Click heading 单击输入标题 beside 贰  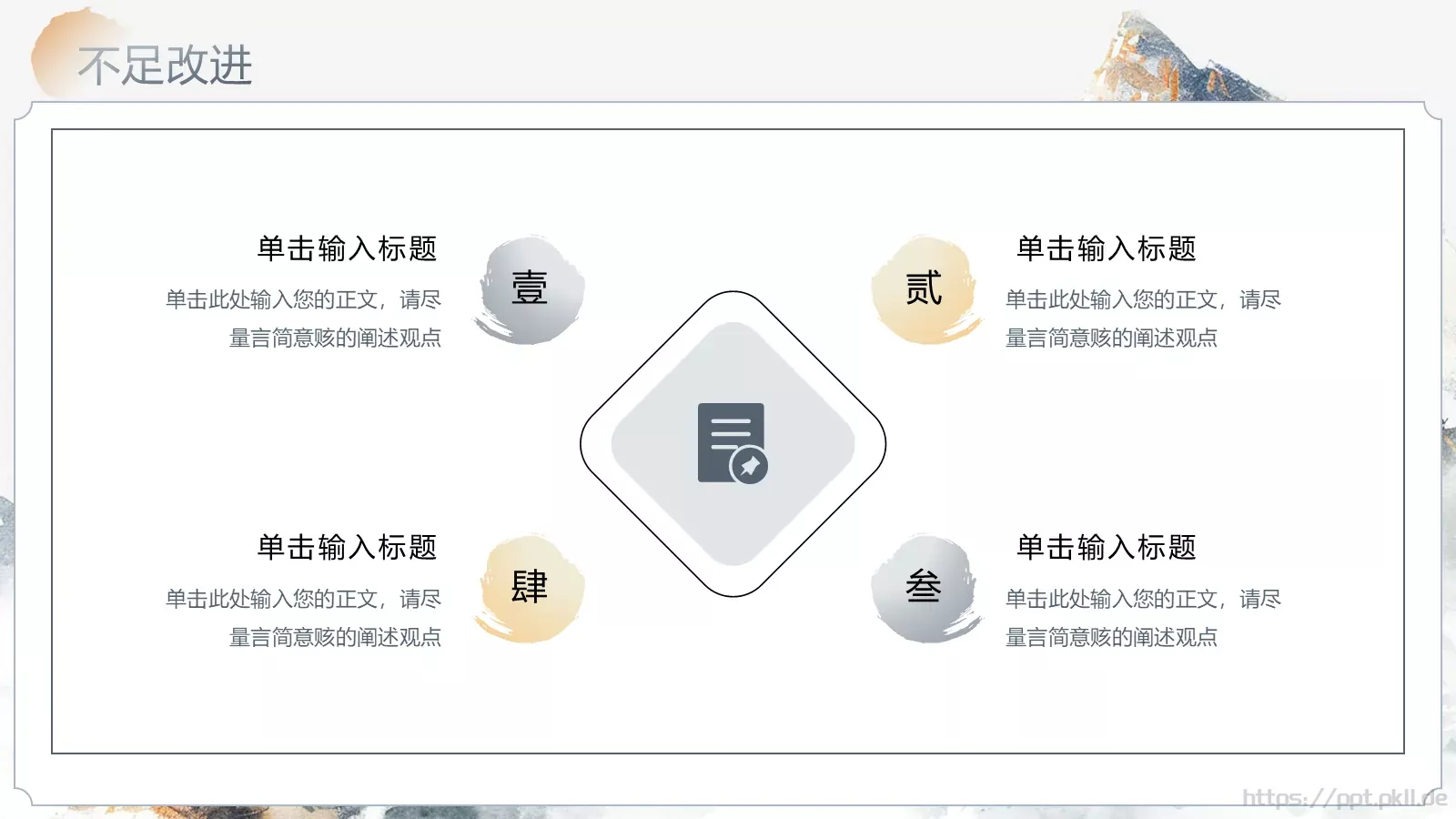point(1106,248)
